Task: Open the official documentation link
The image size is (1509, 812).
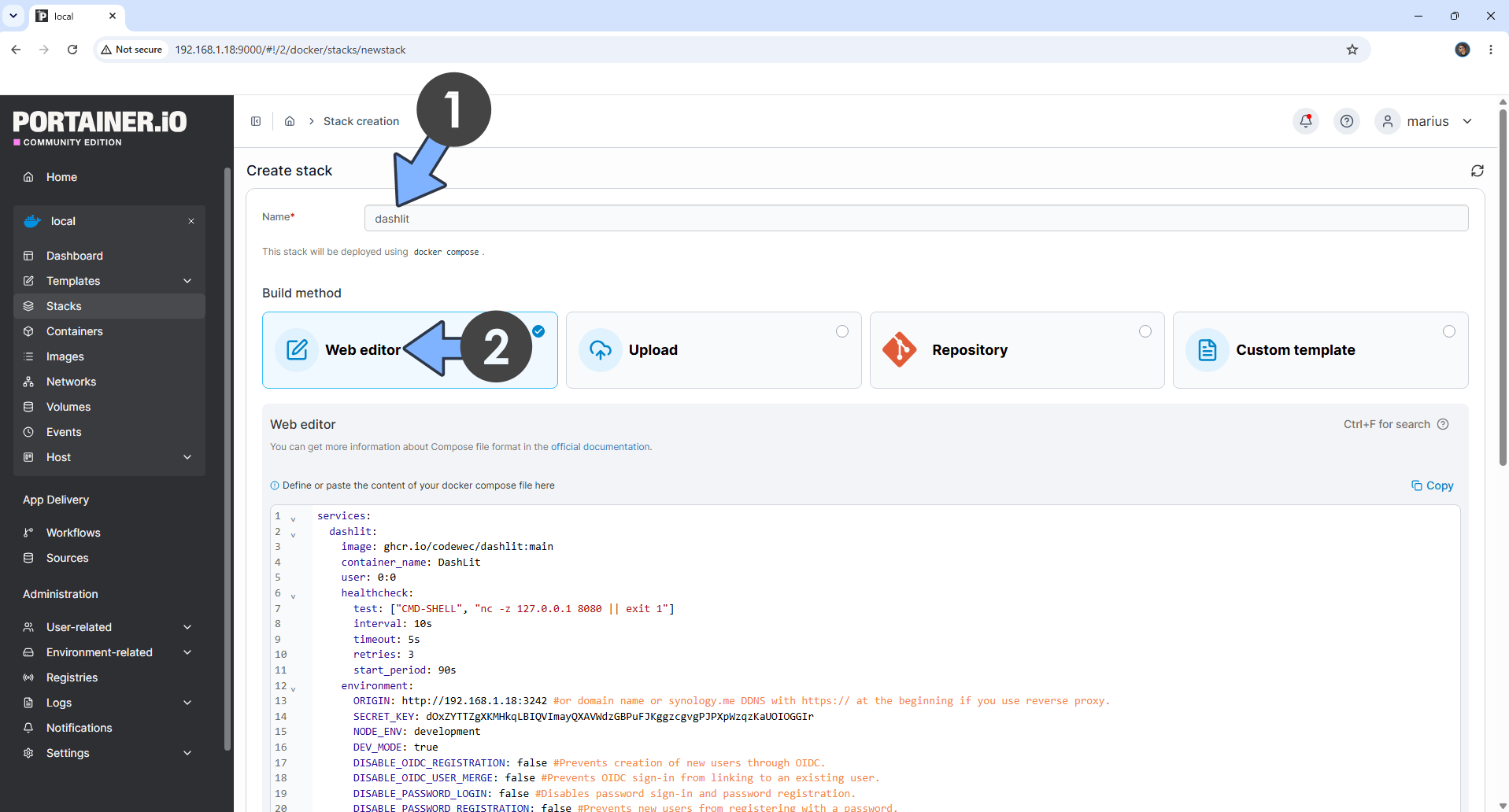Action: [601, 447]
